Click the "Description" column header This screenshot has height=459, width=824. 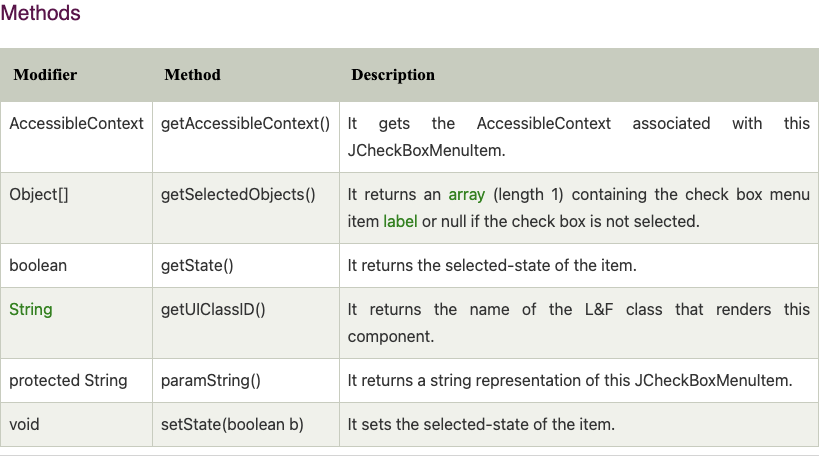393,75
